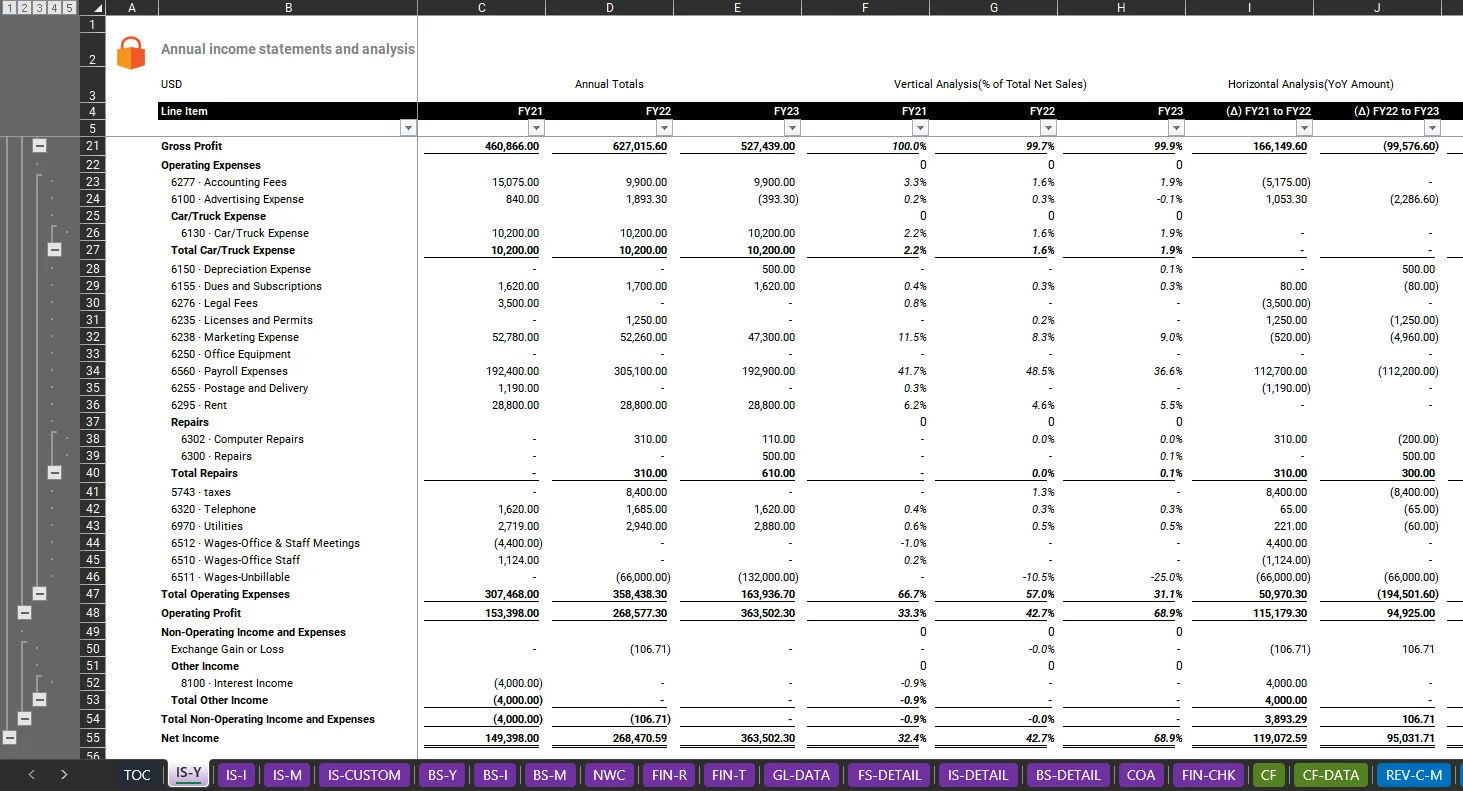
Task: Click the select-all corner triangle
Action: 97,8
